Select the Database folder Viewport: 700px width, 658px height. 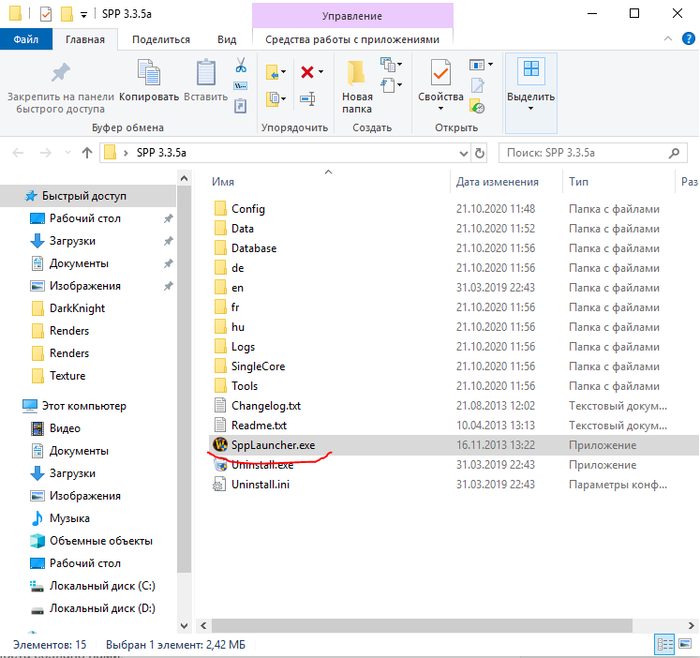(254, 248)
